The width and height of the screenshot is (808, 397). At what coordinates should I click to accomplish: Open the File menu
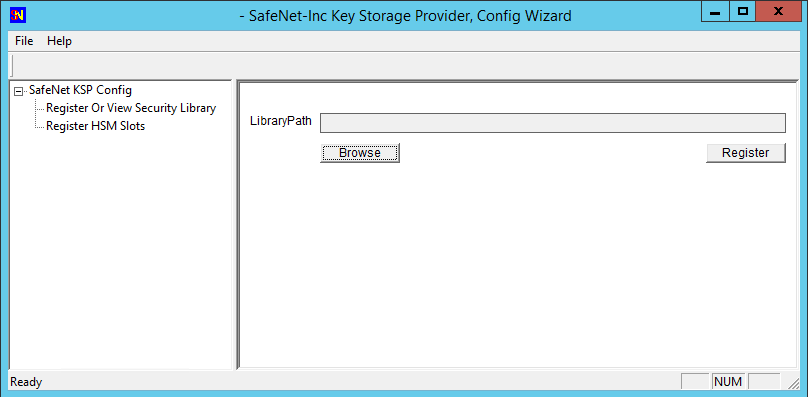coord(24,41)
